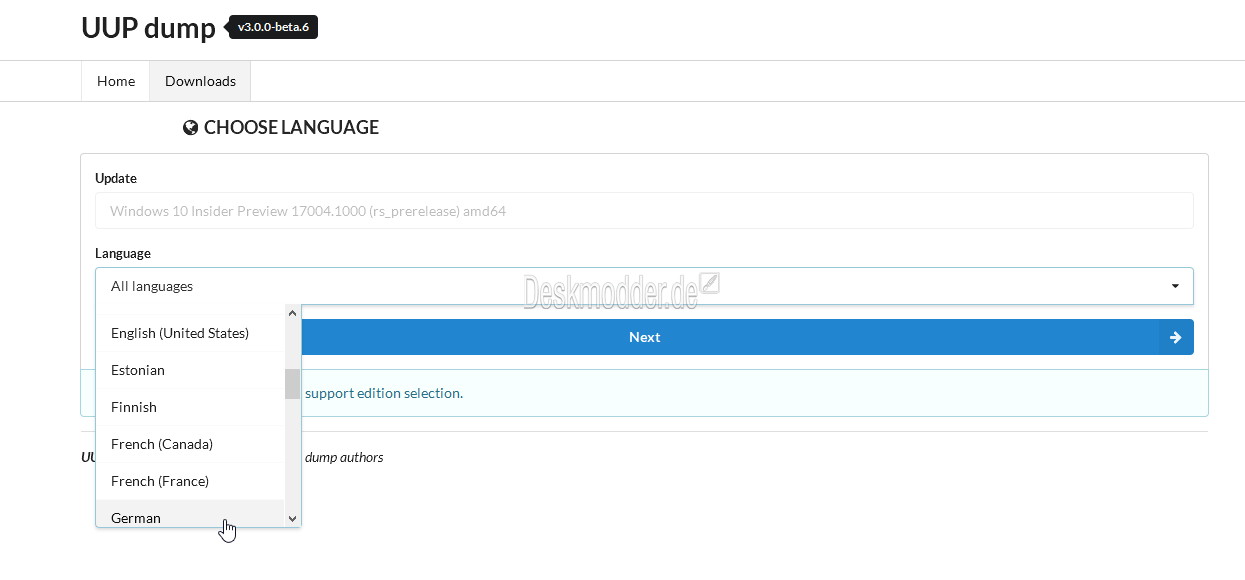Viewport: 1245px width, 580px height.
Task: Click the v3.0.0-beta.6 version badge
Action: tap(273, 27)
